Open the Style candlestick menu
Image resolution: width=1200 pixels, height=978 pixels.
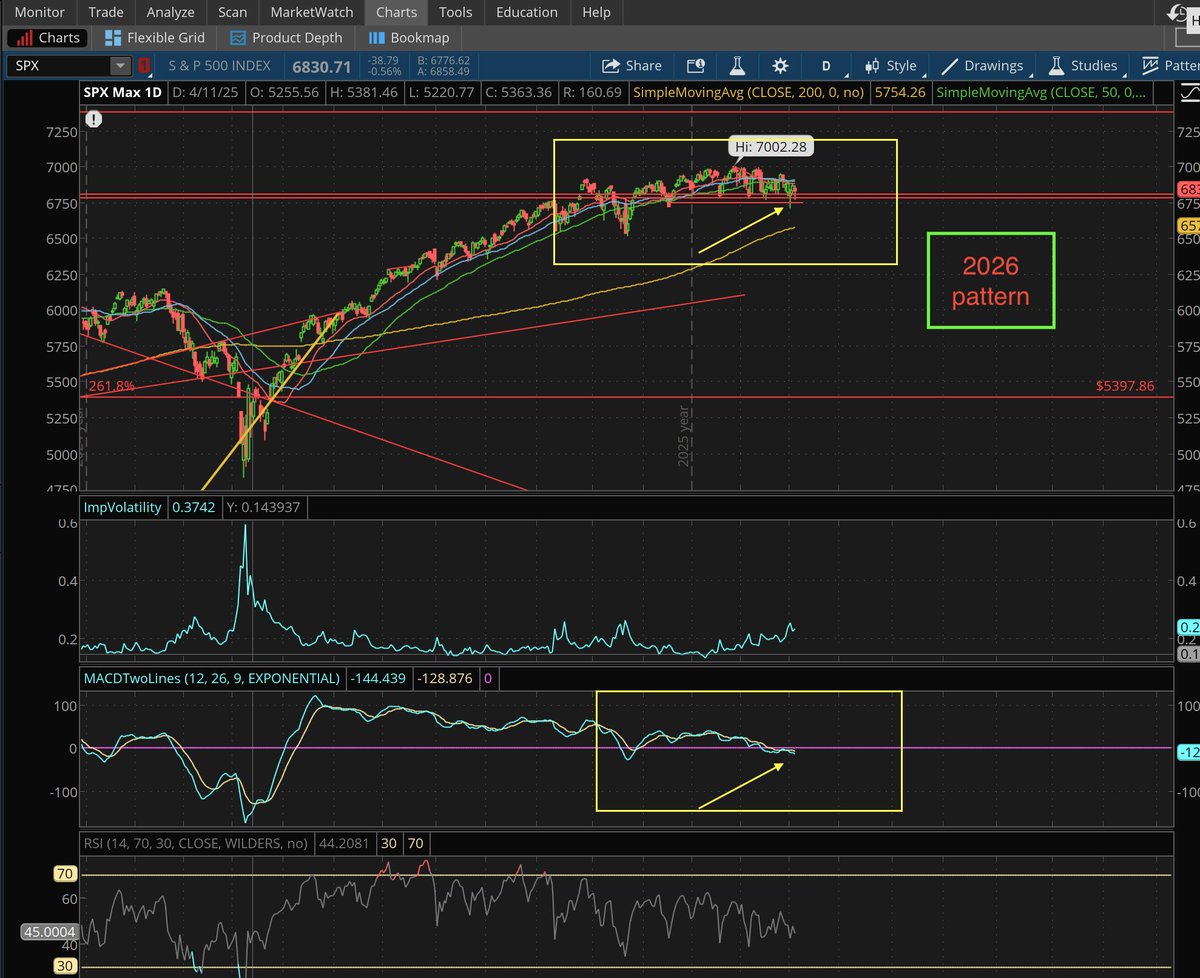(x=891, y=66)
